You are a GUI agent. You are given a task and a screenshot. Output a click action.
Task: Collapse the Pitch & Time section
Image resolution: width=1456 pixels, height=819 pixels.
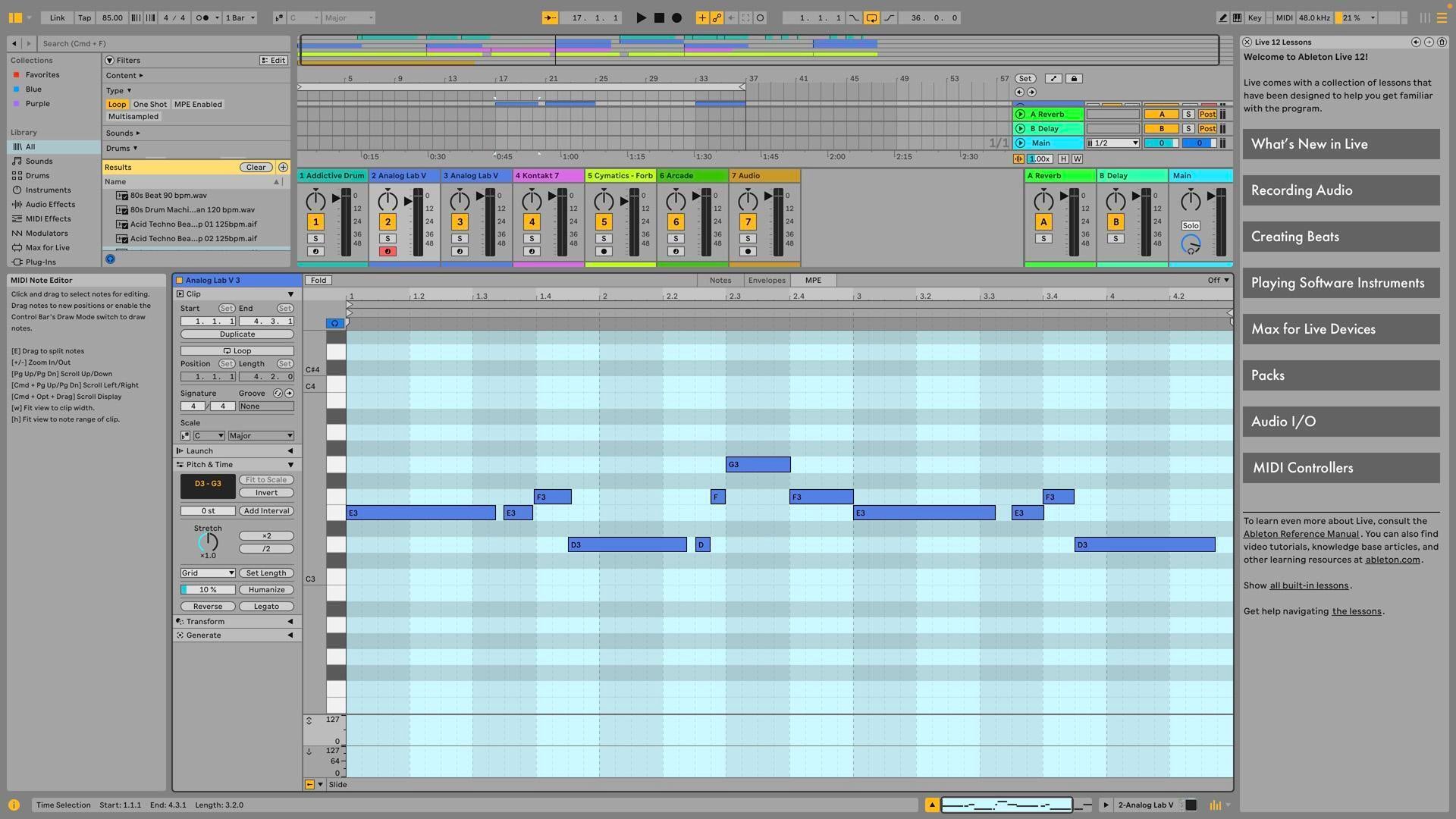pyautogui.click(x=290, y=464)
